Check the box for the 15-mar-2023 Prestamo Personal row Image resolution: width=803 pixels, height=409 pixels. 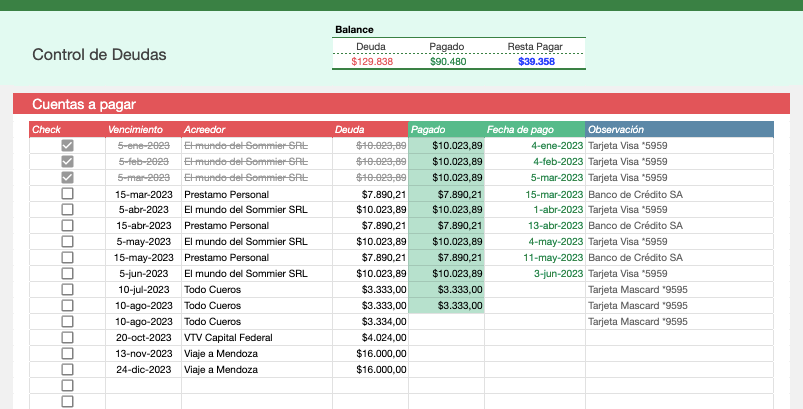(x=67, y=194)
